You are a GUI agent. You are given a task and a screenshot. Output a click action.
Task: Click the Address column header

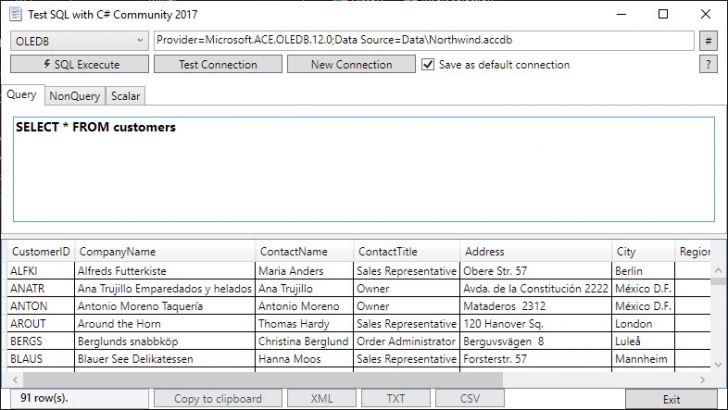pos(535,252)
